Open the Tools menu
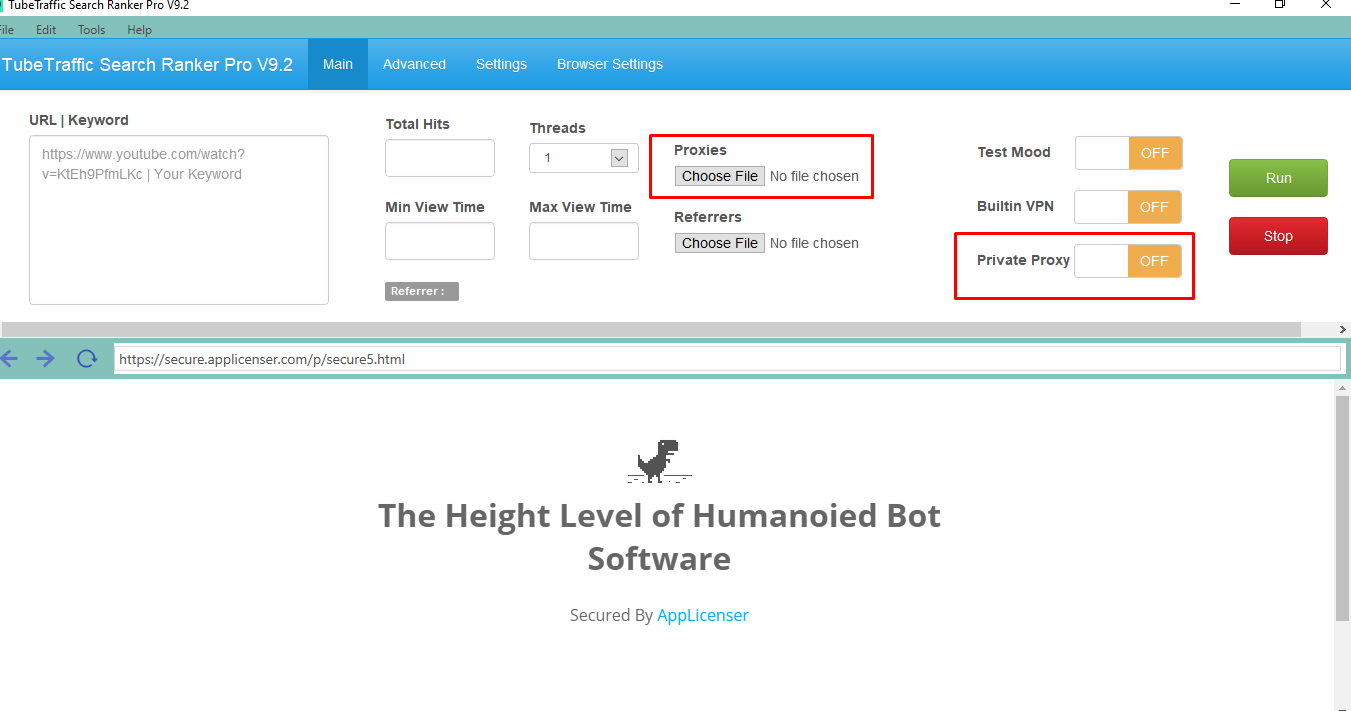Viewport: 1351px width, 711px height. (x=92, y=30)
